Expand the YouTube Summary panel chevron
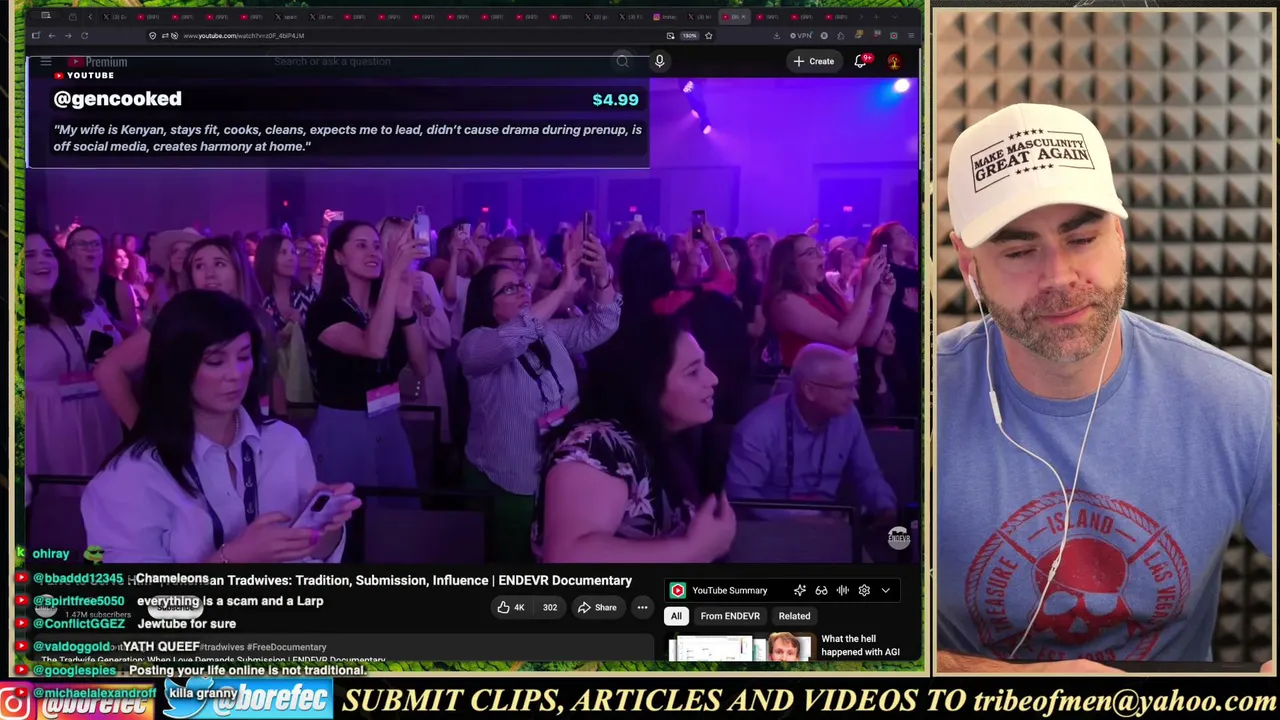This screenshot has height=720, width=1280. [x=885, y=591]
